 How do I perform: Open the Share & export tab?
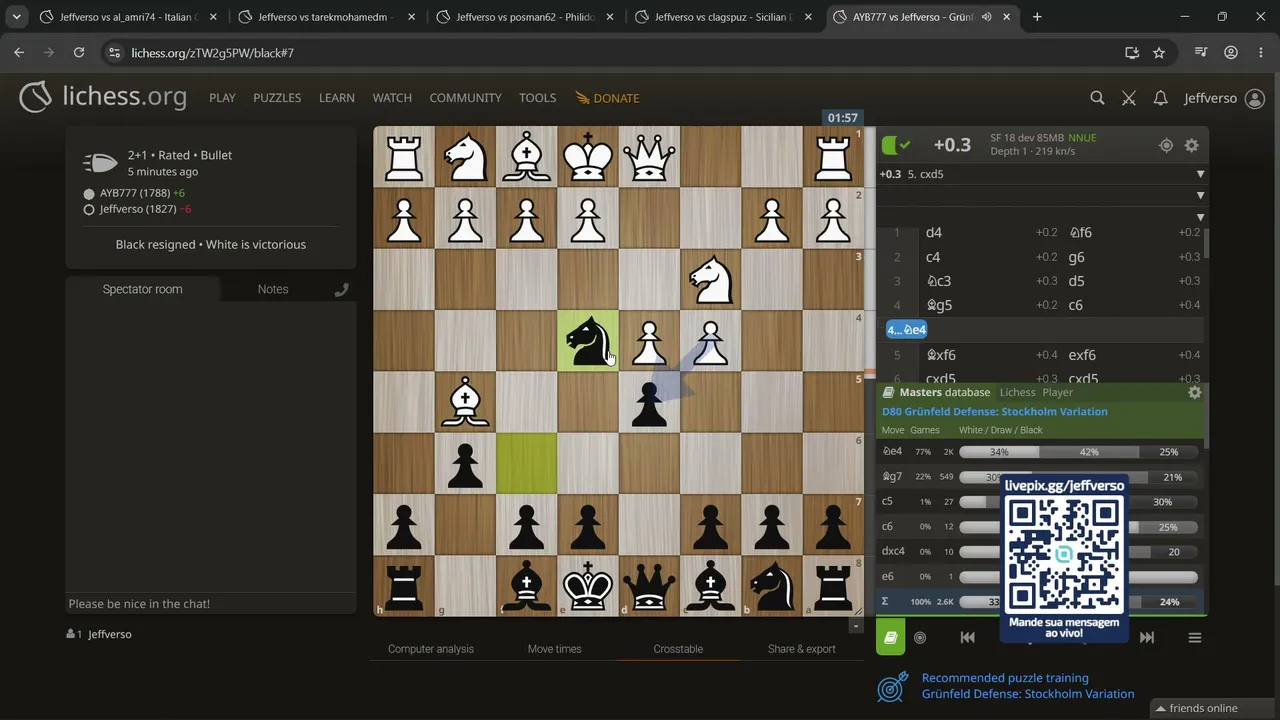tap(802, 649)
